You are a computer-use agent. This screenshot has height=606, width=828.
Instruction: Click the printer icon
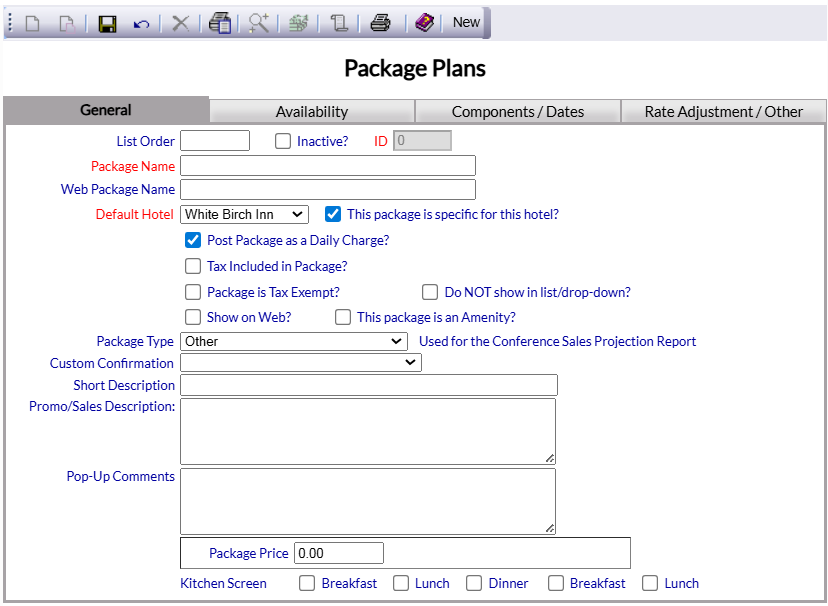click(380, 23)
